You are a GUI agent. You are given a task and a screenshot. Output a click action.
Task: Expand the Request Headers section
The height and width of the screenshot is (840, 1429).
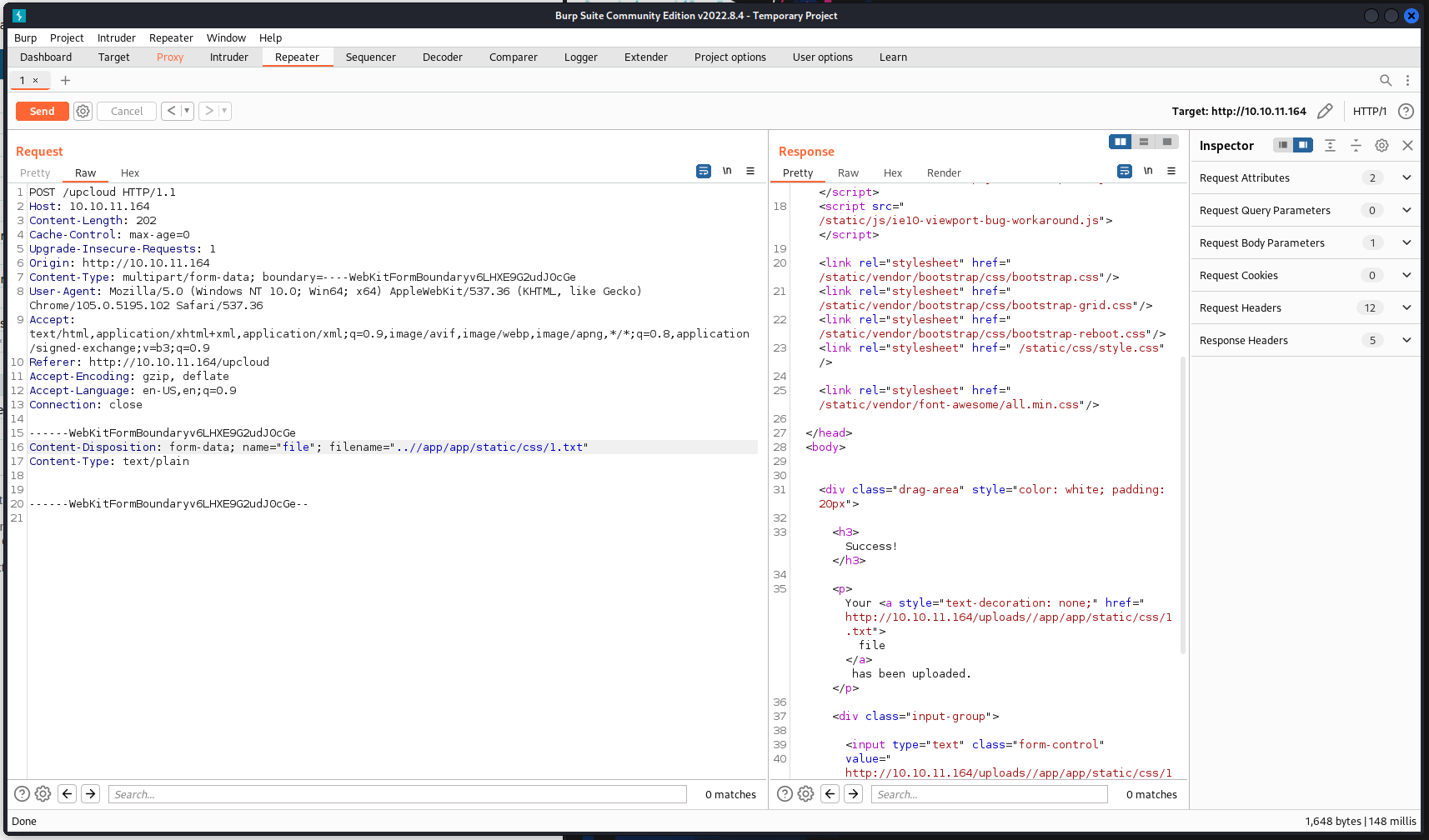pos(1406,307)
